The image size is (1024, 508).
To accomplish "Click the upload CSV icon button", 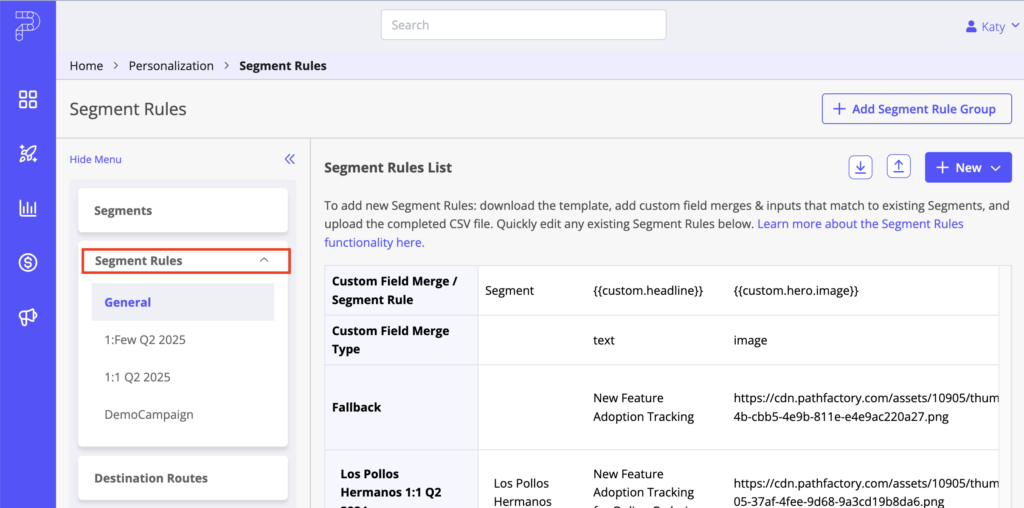I will click(899, 167).
